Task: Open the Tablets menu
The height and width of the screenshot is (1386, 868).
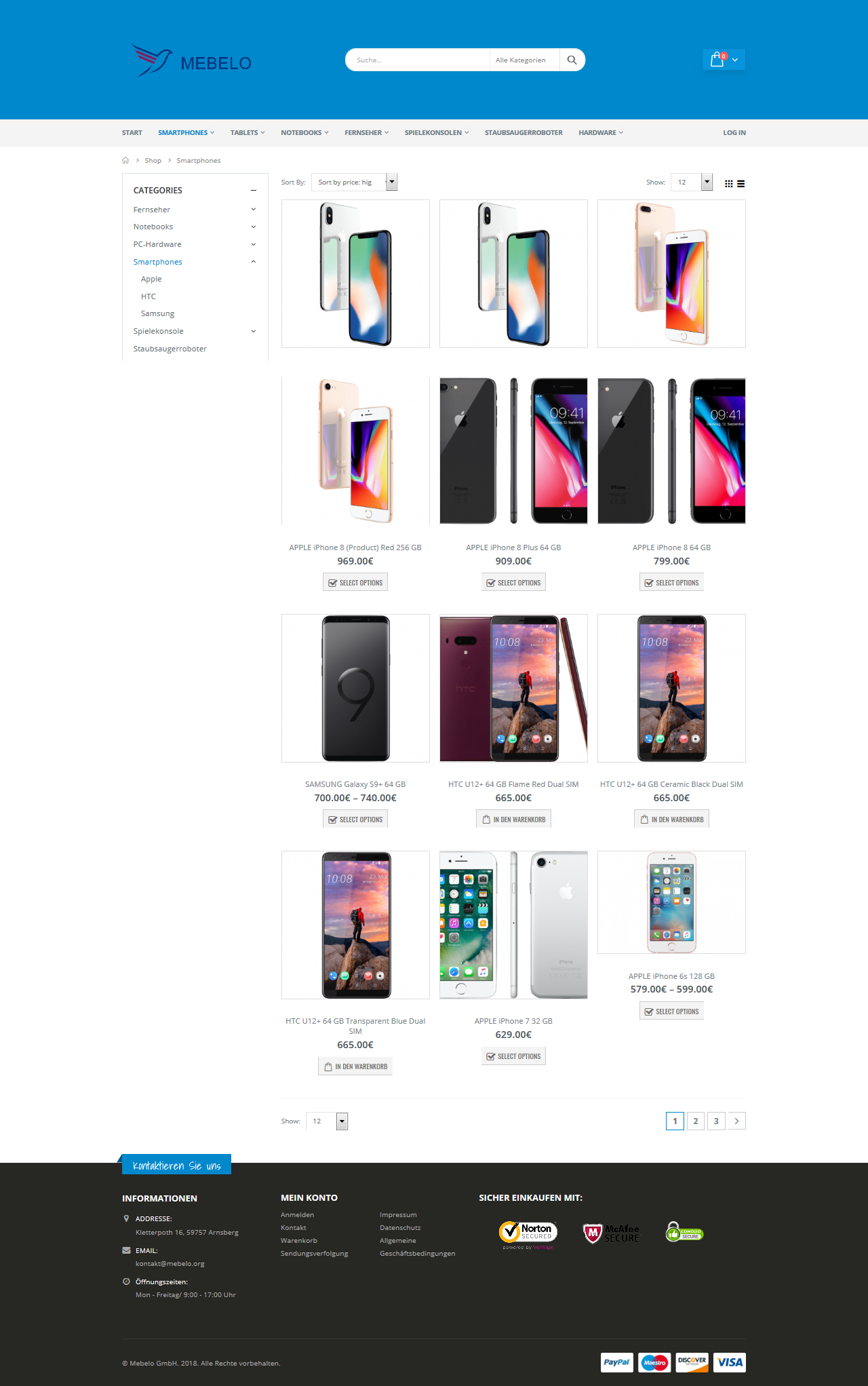Action: pos(248,133)
